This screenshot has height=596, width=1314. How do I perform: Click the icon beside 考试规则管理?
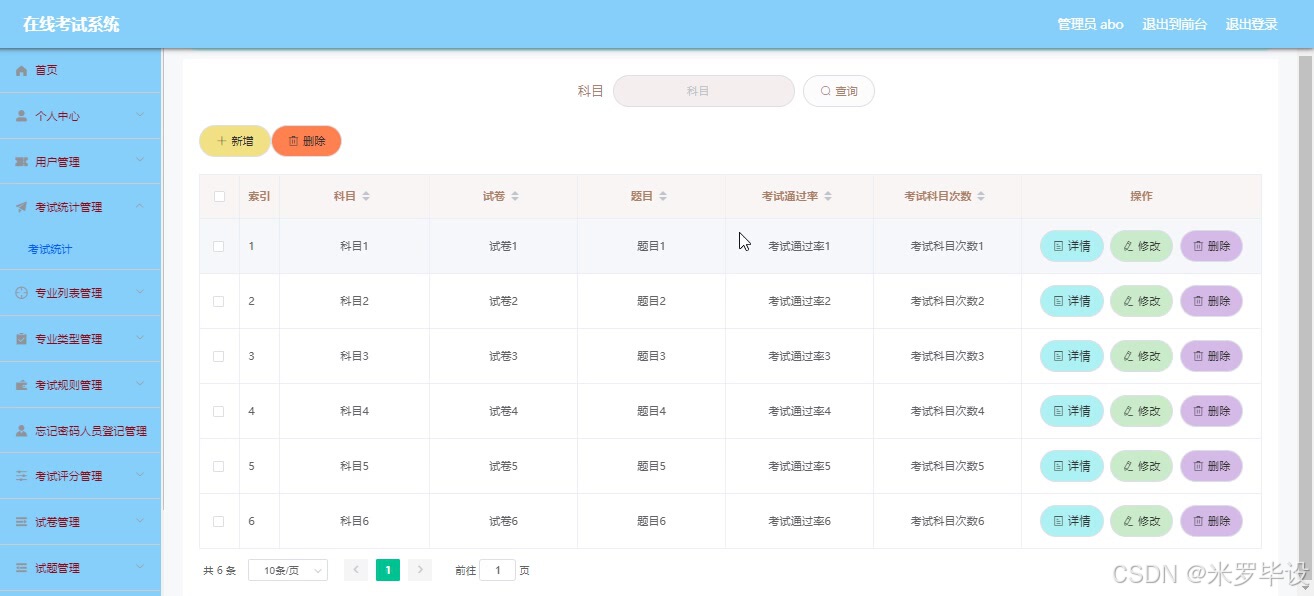point(22,385)
